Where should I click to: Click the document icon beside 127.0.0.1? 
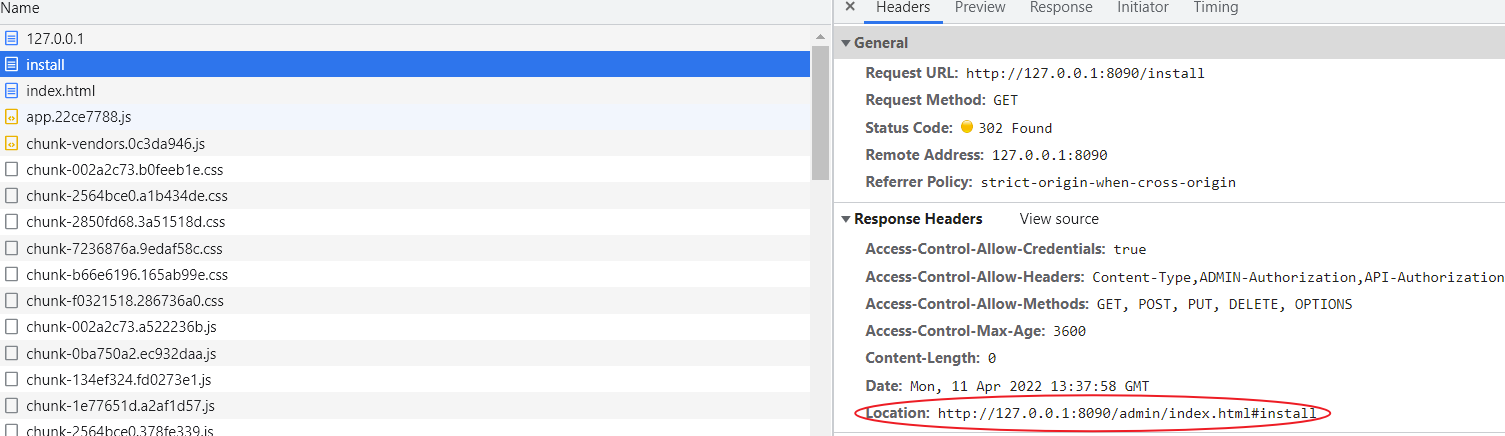click(x=12, y=38)
